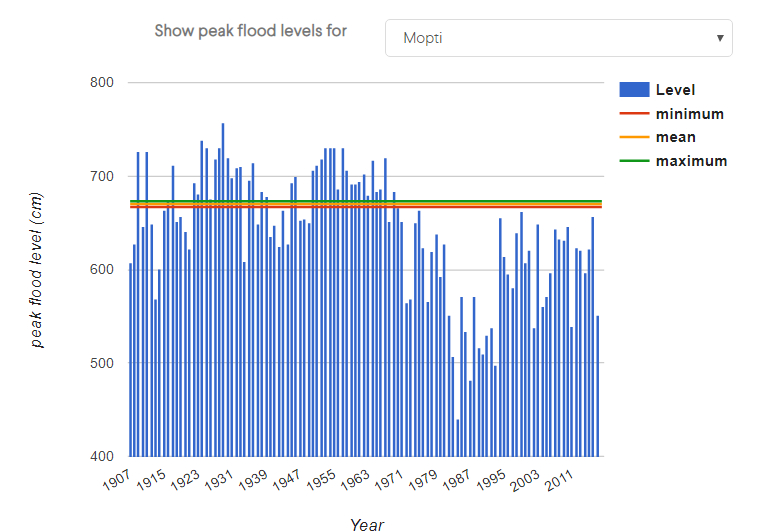Click the 'peak flood level (cm)' axis title

[x=37, y=270]
